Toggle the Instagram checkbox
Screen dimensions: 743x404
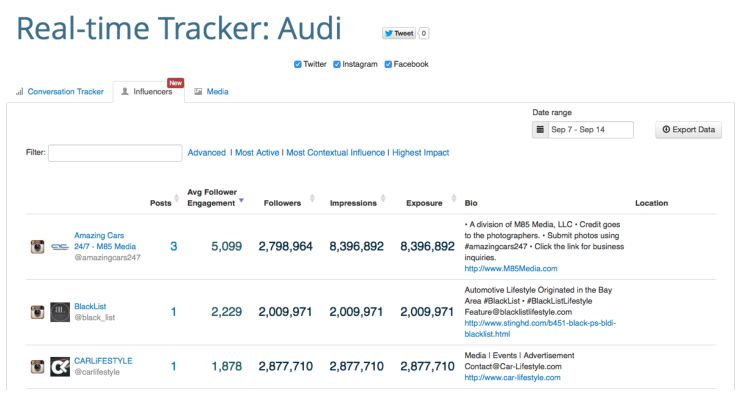point(337,64)
